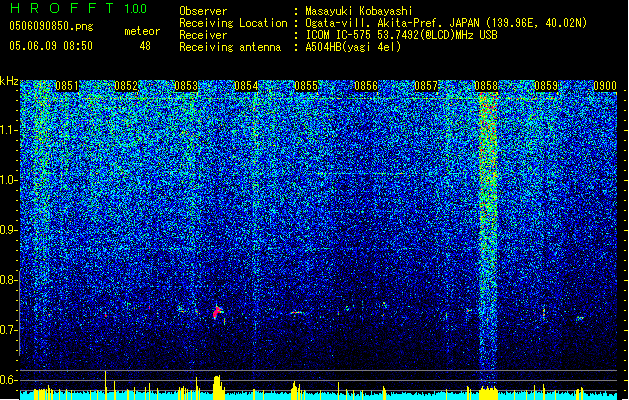
Task: Click the 0859 time marker
Action: pyautogui.click(x=546, y=86)
